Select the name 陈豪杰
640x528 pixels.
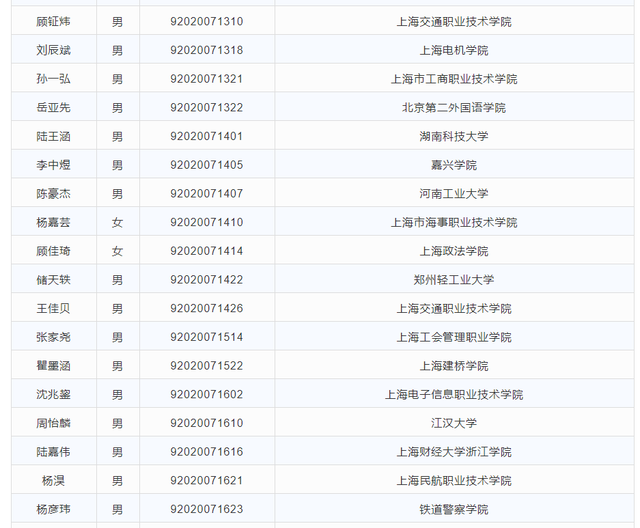pyautogui.click(x=53, y=193)
